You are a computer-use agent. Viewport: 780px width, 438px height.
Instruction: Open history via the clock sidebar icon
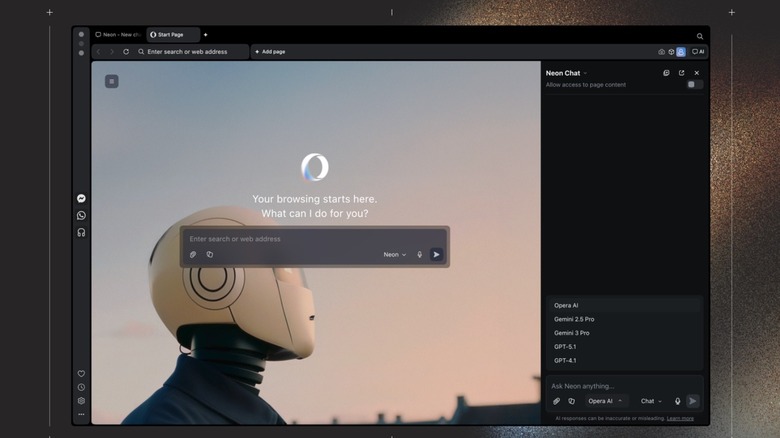coord(81,387)
